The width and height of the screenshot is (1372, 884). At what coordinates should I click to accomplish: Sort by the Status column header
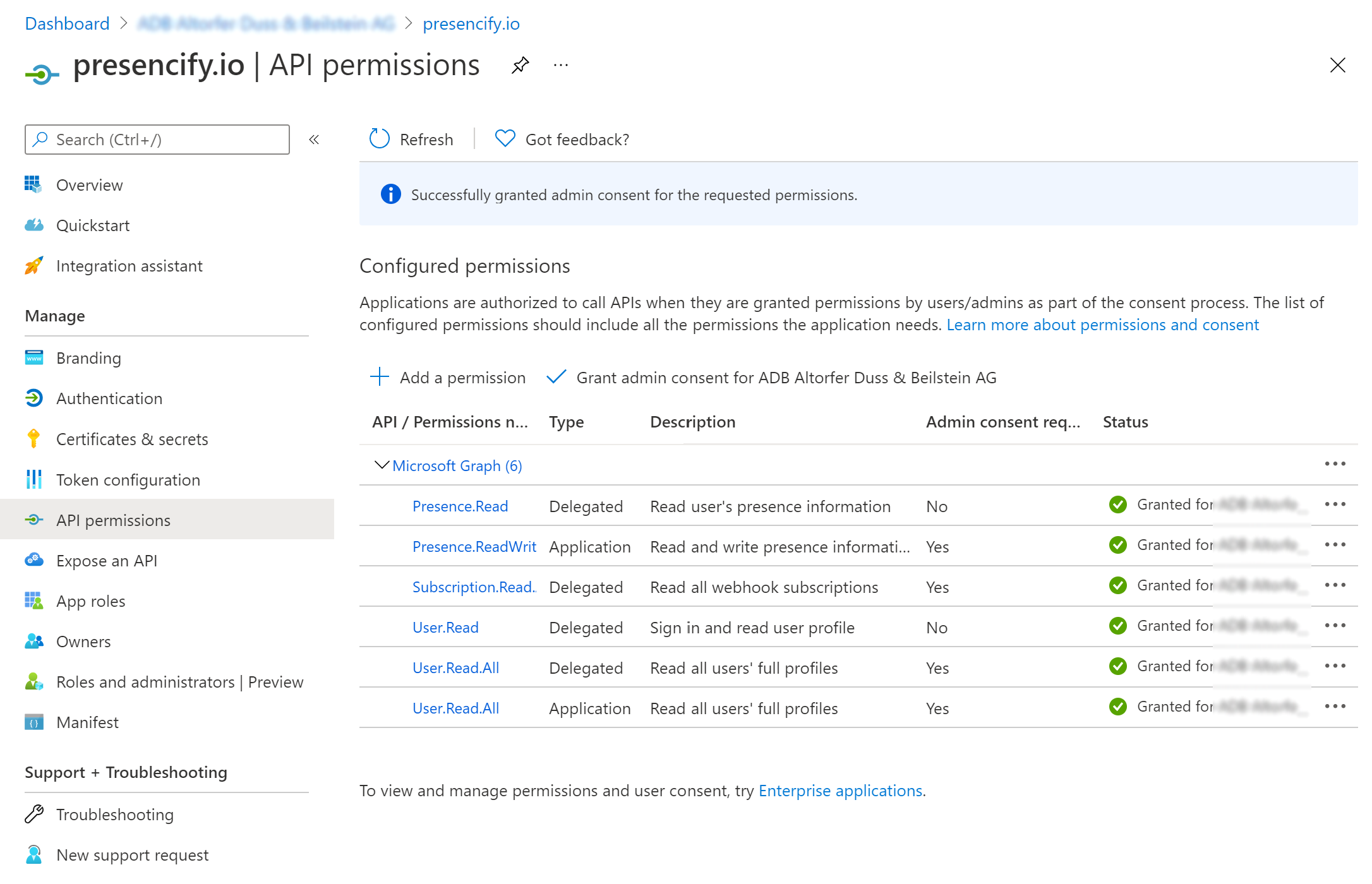pyautogui.click(x=1125, y=422)
